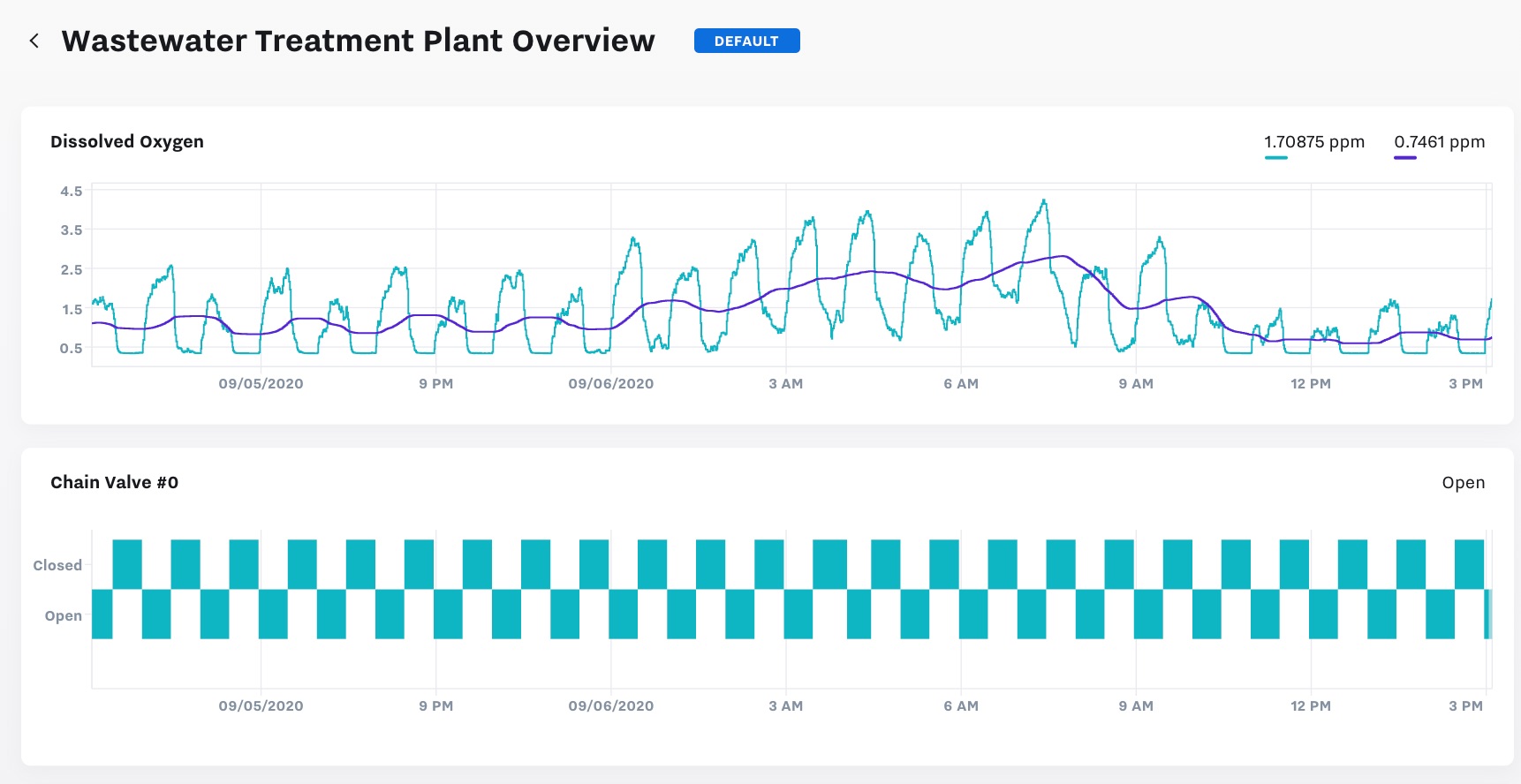Click the 0.5 y-axis label on oxygen chart
This screenshot has width=1521, height=784.
click(72, 348)
